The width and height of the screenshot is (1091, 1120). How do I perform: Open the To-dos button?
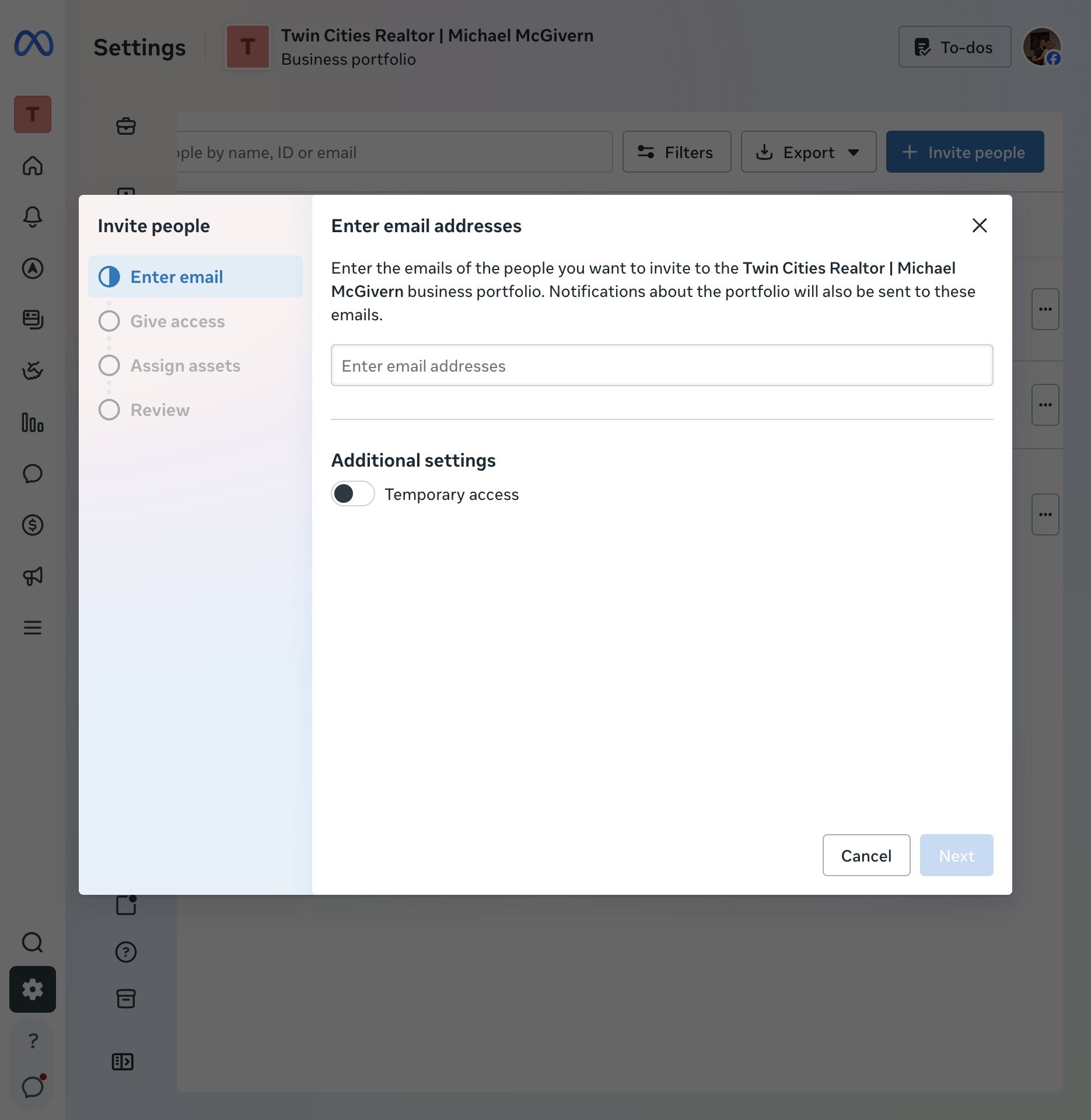coord(955,47)
